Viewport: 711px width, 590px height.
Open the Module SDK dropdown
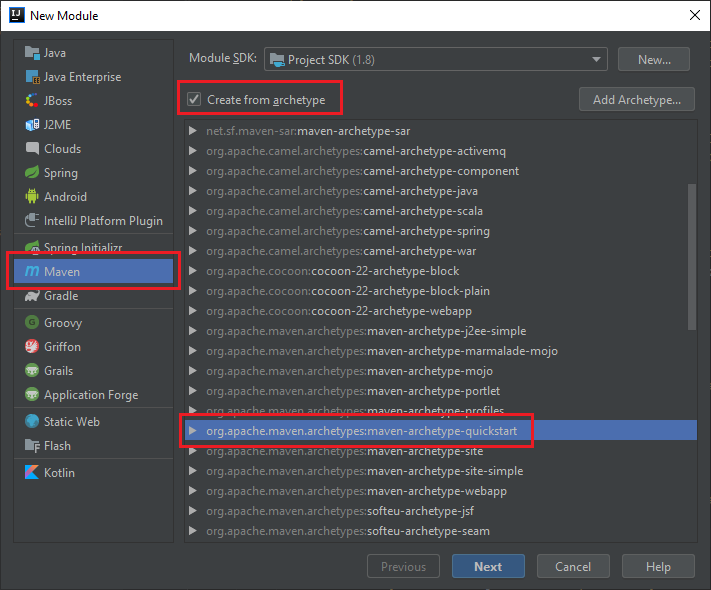pyautogui.click(x=436, y=59)
